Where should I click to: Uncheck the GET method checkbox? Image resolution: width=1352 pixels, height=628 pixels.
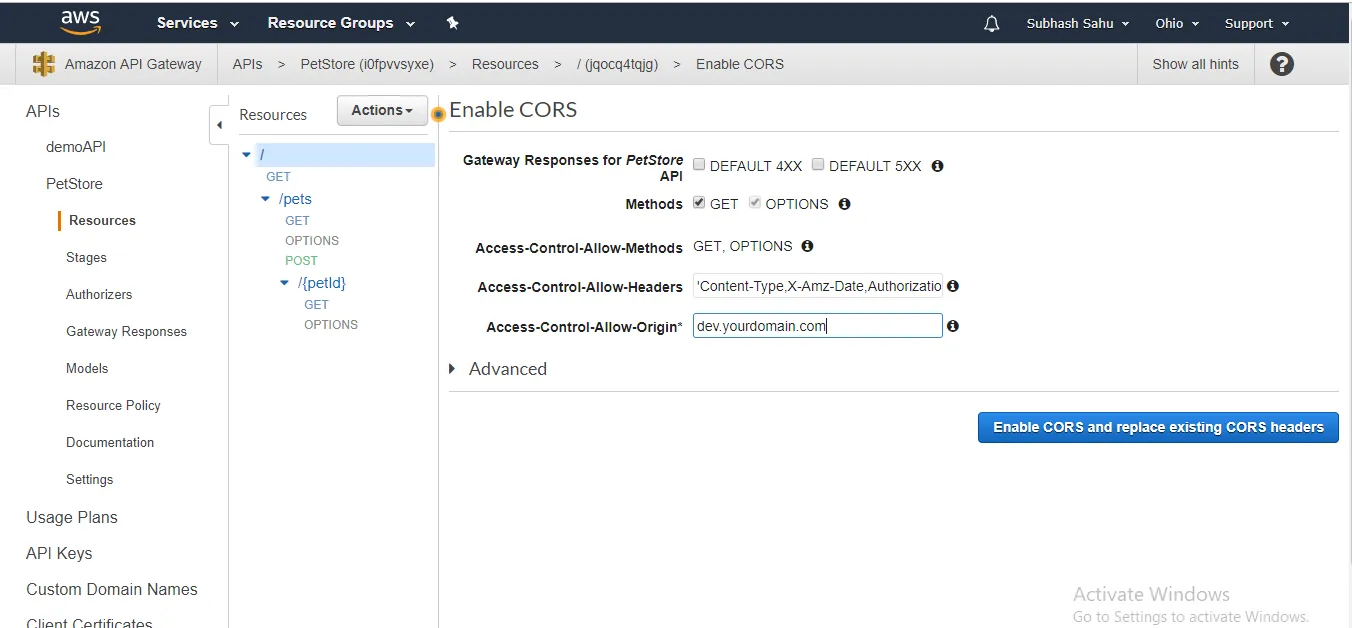pos(699,203)
